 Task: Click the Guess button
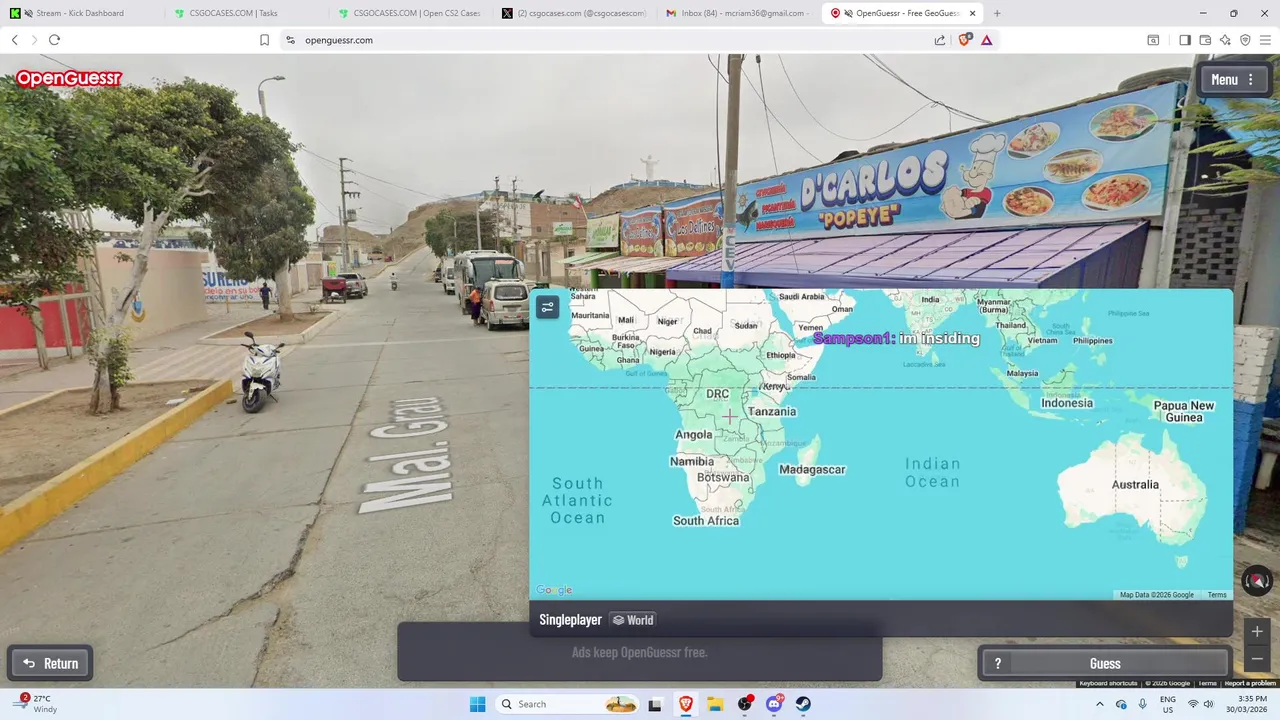tap(1105, 663)
